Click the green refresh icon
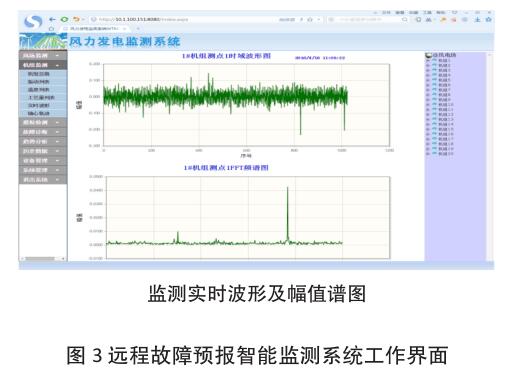Screen dimensions: 505x368 (x=64, y=19)
